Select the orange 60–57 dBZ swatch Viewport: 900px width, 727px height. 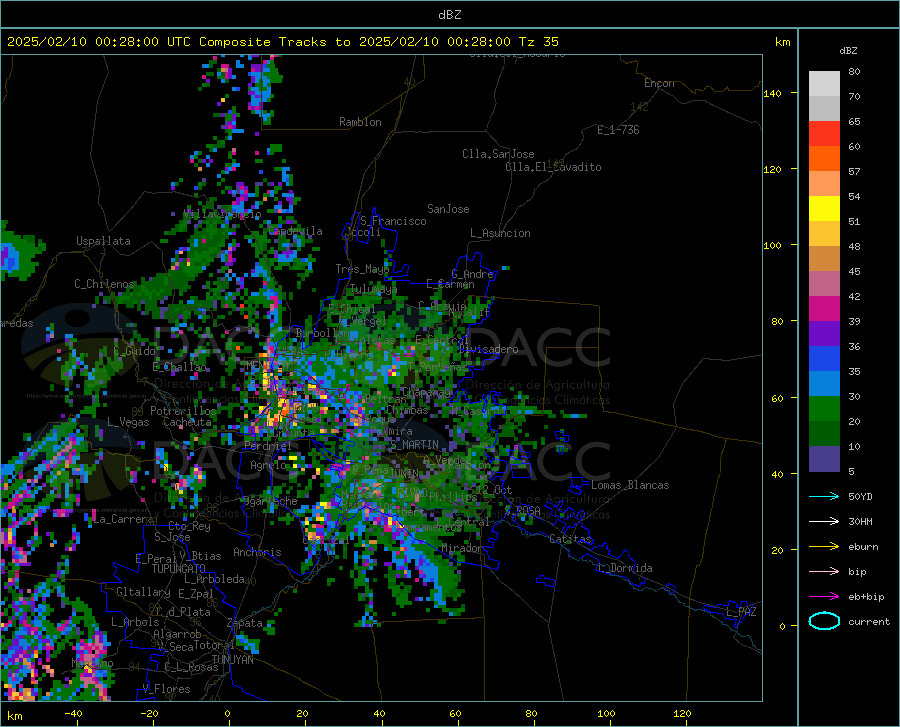[824, 158]
